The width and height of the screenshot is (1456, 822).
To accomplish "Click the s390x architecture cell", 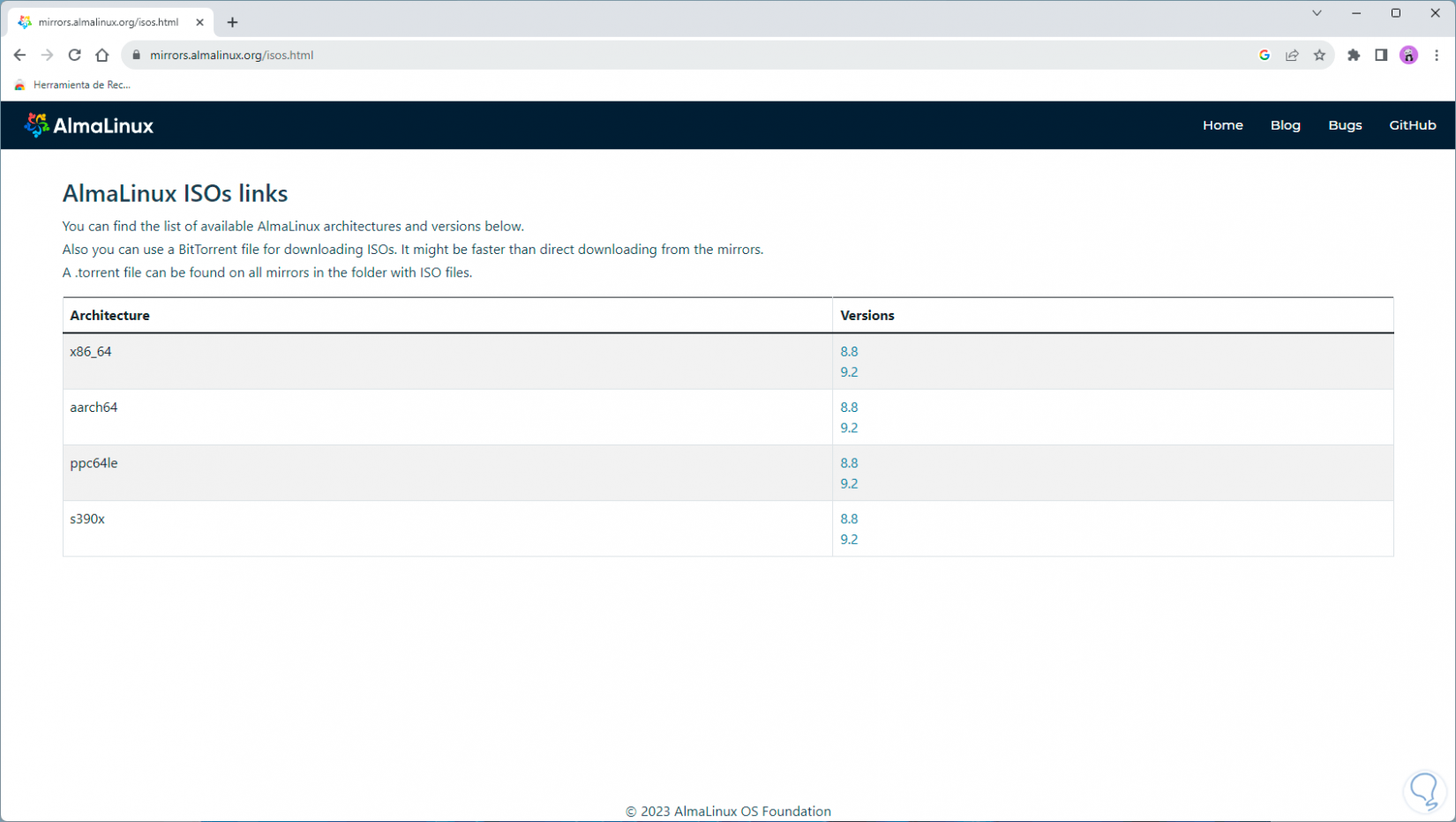I will tap(447, 528).
